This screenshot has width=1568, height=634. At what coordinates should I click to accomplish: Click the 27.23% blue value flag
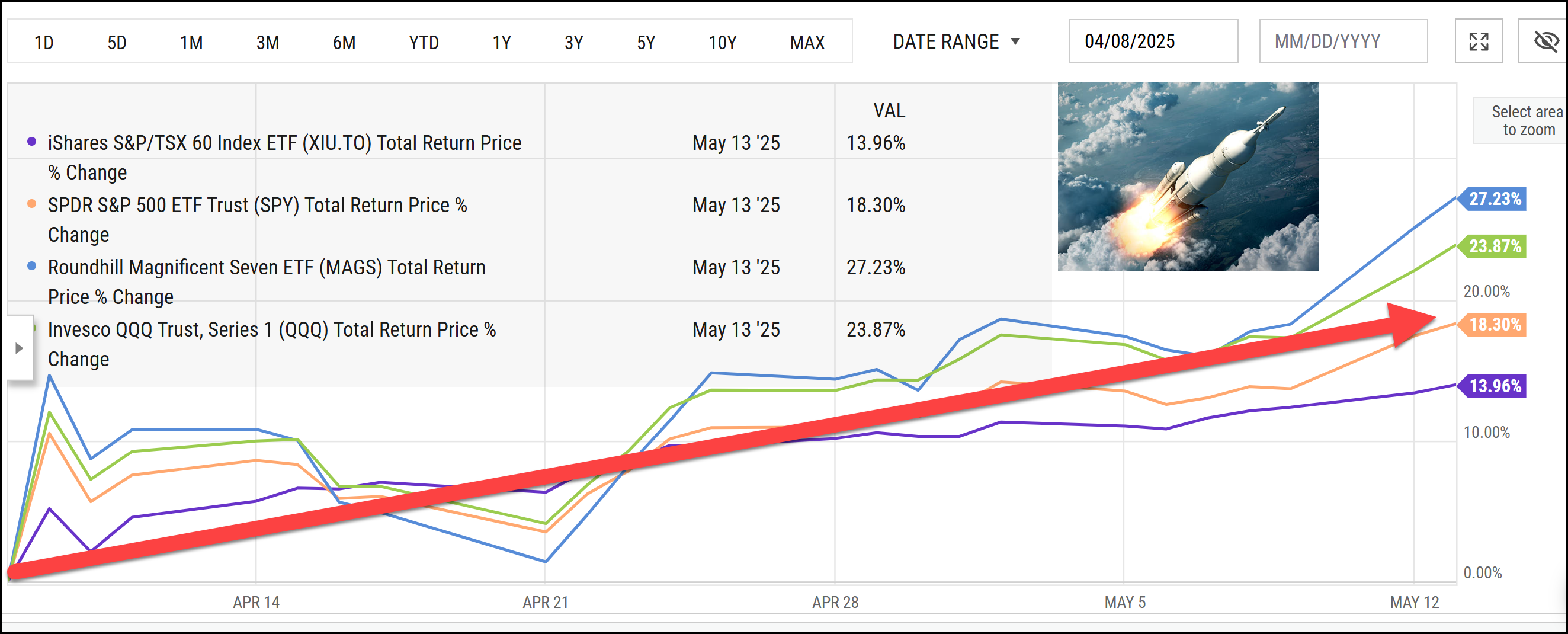coord(1492,198)
